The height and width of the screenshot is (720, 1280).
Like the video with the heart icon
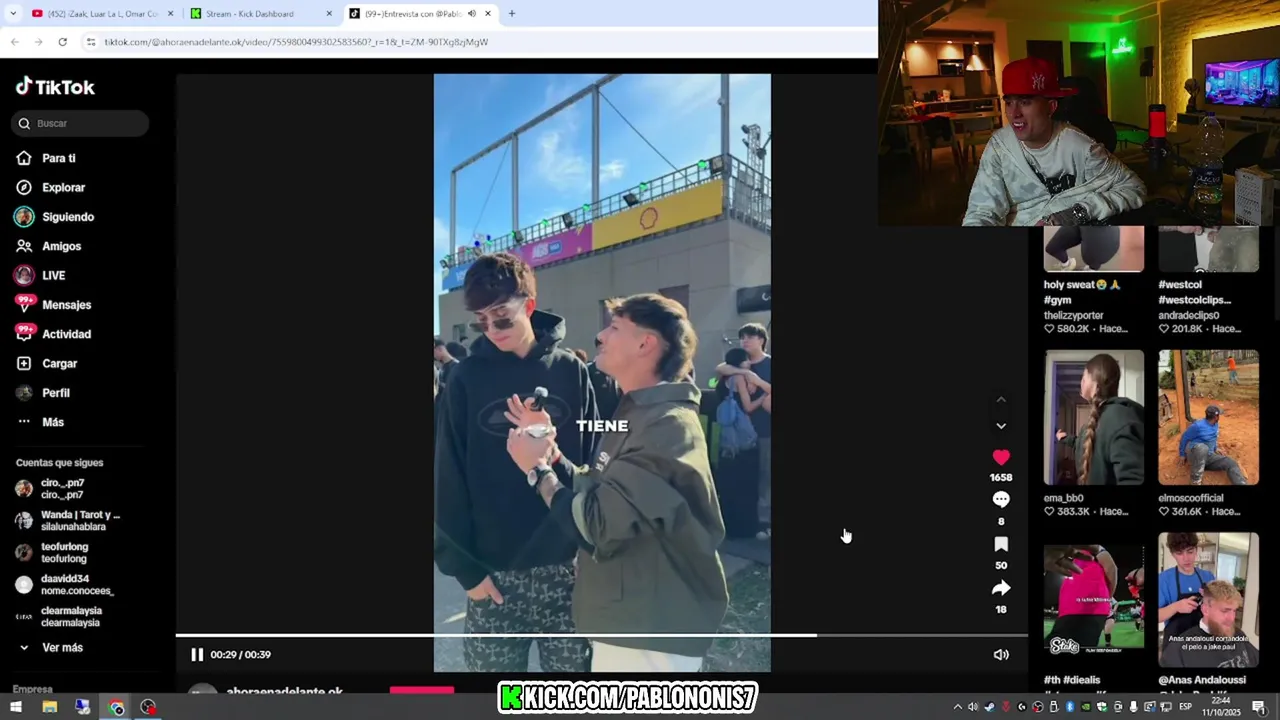(x=1001, y=457)
